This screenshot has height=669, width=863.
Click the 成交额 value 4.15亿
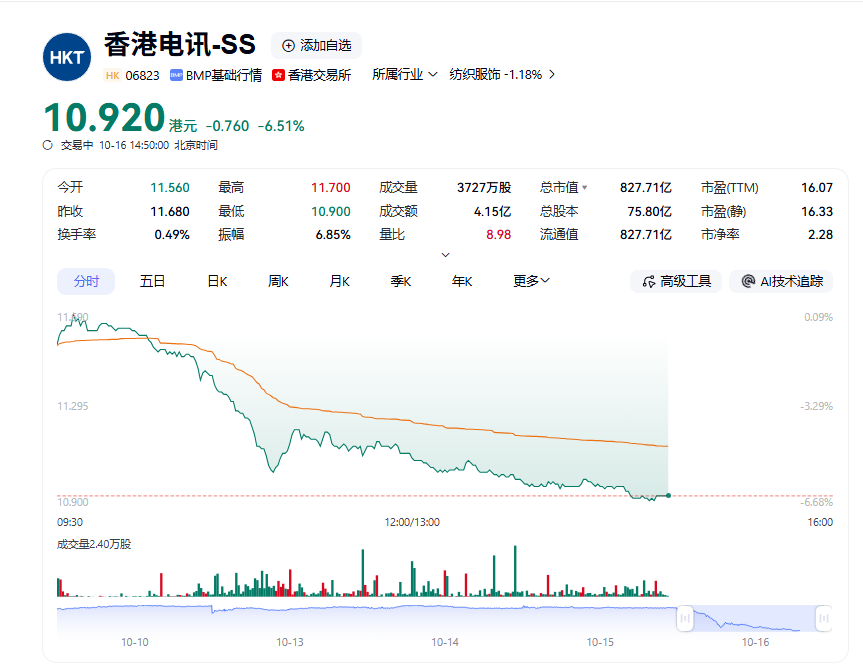tap(493, 212)
